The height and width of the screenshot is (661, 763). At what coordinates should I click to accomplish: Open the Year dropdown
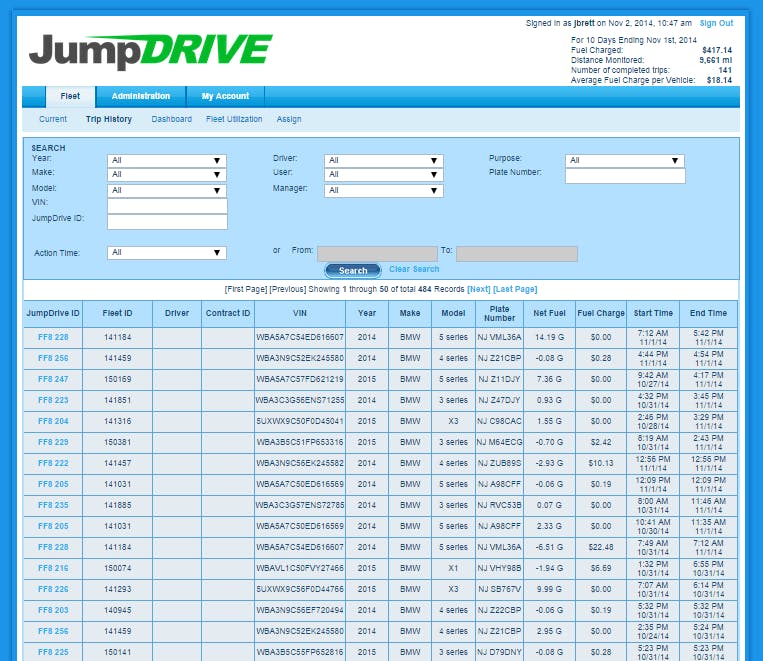click(166, 160)
